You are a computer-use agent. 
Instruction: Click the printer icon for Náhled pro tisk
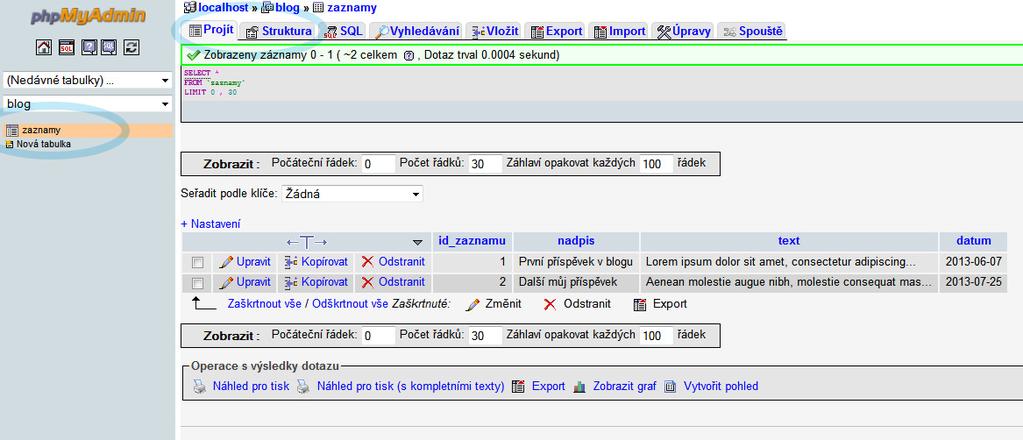(200, 386)
